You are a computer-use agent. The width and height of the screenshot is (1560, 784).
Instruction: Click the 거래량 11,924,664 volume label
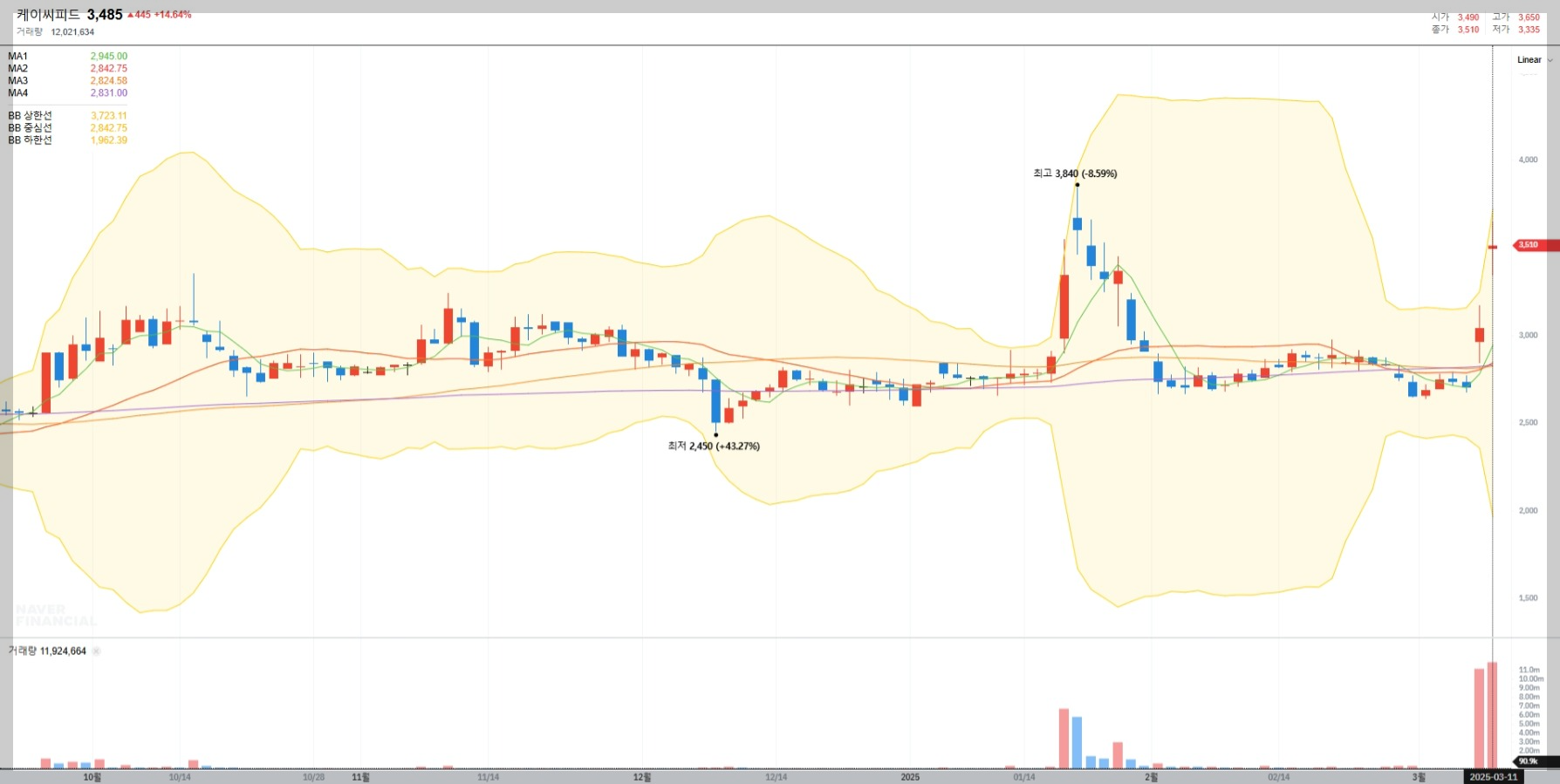(x=47, y=651)
